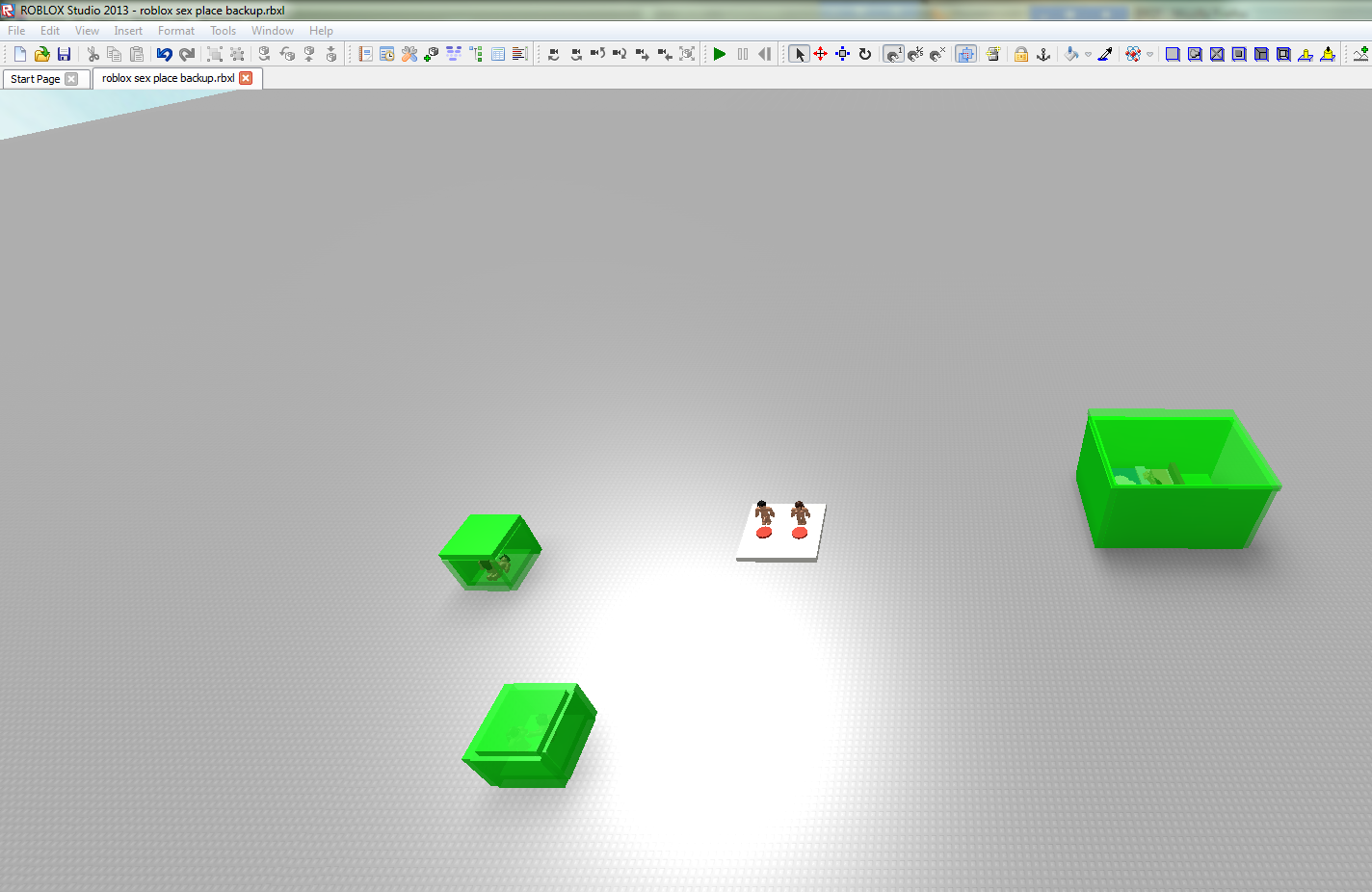The height and width of the screenshot is (892, 1372).
Task: Select the Move tool with red arrows
Action: tap(821, 54)
